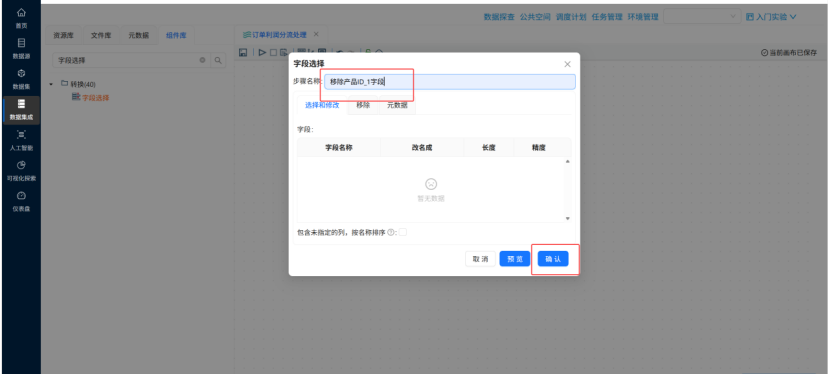Open the empty dropdown box beside 环境管理
This screenshot has width=830, height=374.
tap(702, 17)
